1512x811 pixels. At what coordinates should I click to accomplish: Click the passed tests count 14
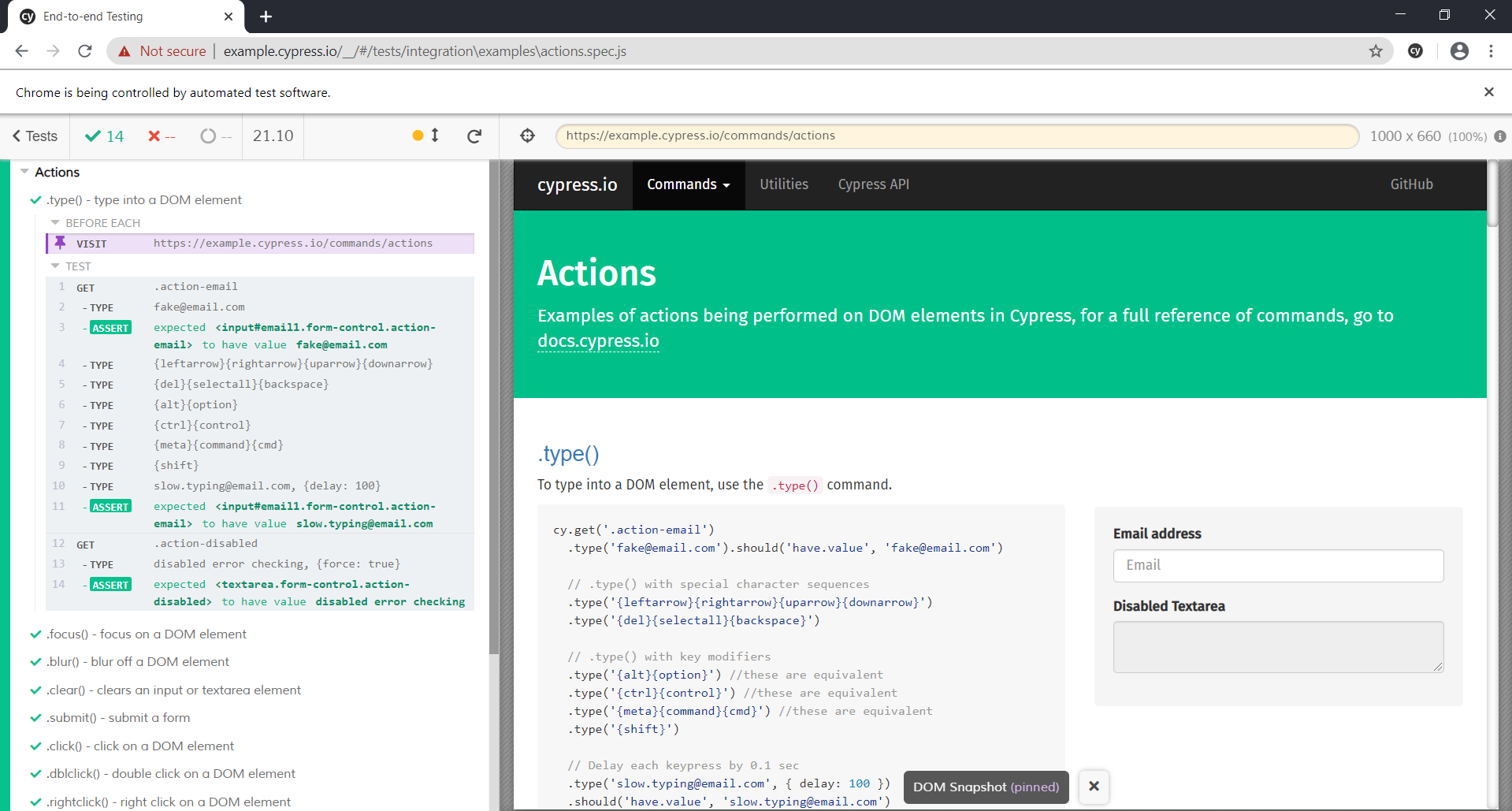click(104, 136)
